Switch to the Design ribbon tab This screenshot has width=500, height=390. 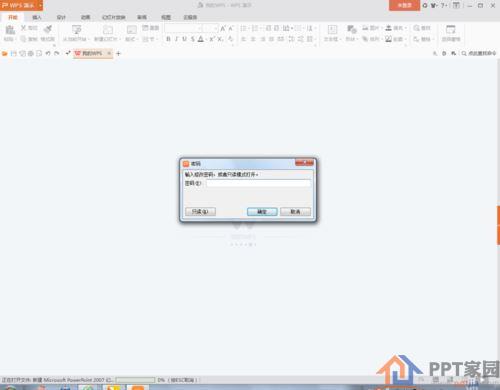[x=61, y=17]
